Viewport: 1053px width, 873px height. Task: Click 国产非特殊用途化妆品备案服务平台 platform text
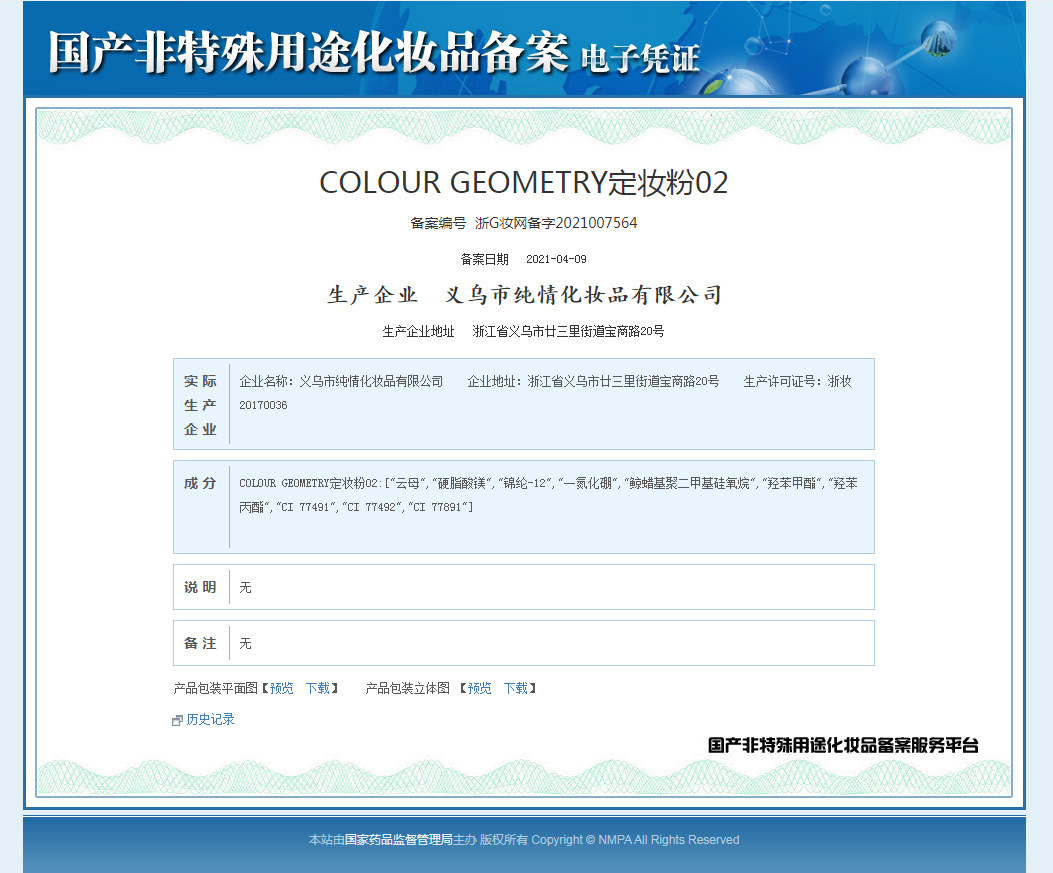coord(843,745)
